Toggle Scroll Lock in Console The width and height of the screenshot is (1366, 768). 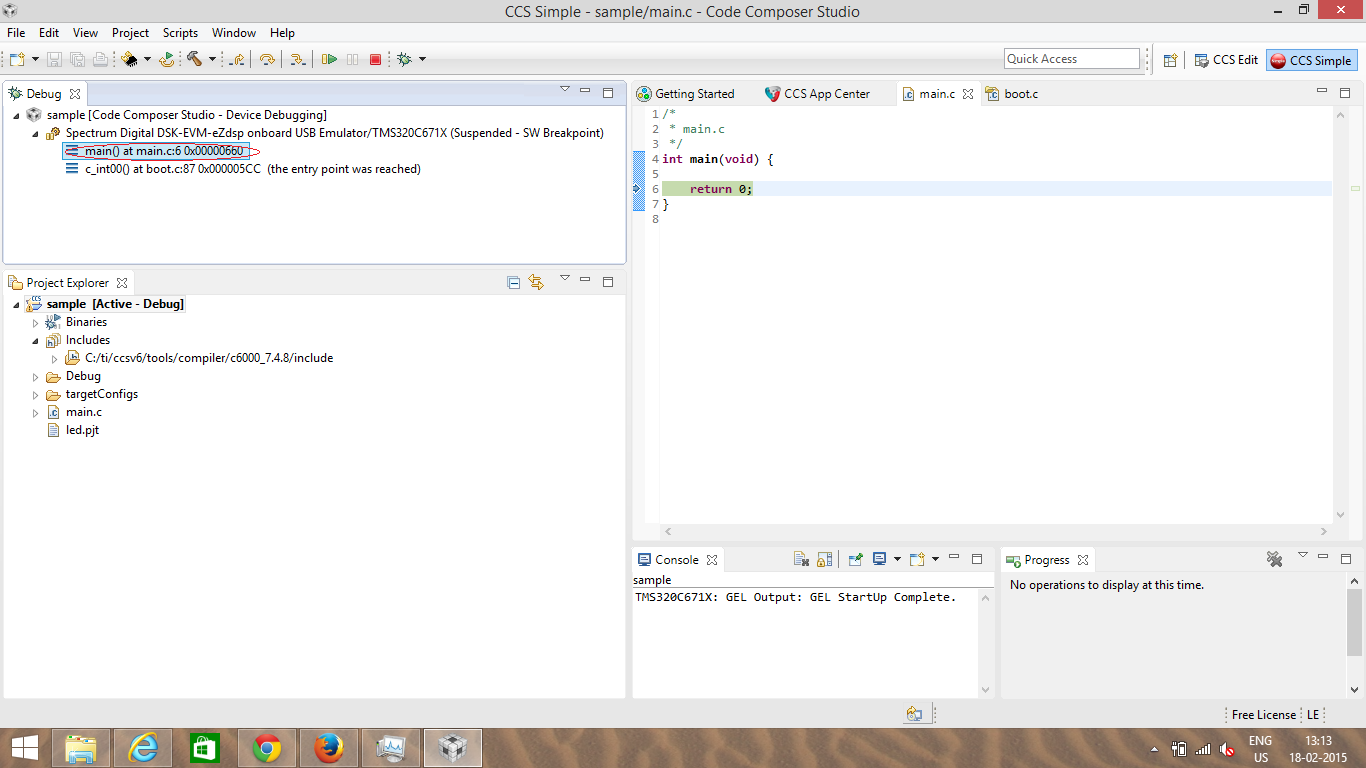[824, 560]
